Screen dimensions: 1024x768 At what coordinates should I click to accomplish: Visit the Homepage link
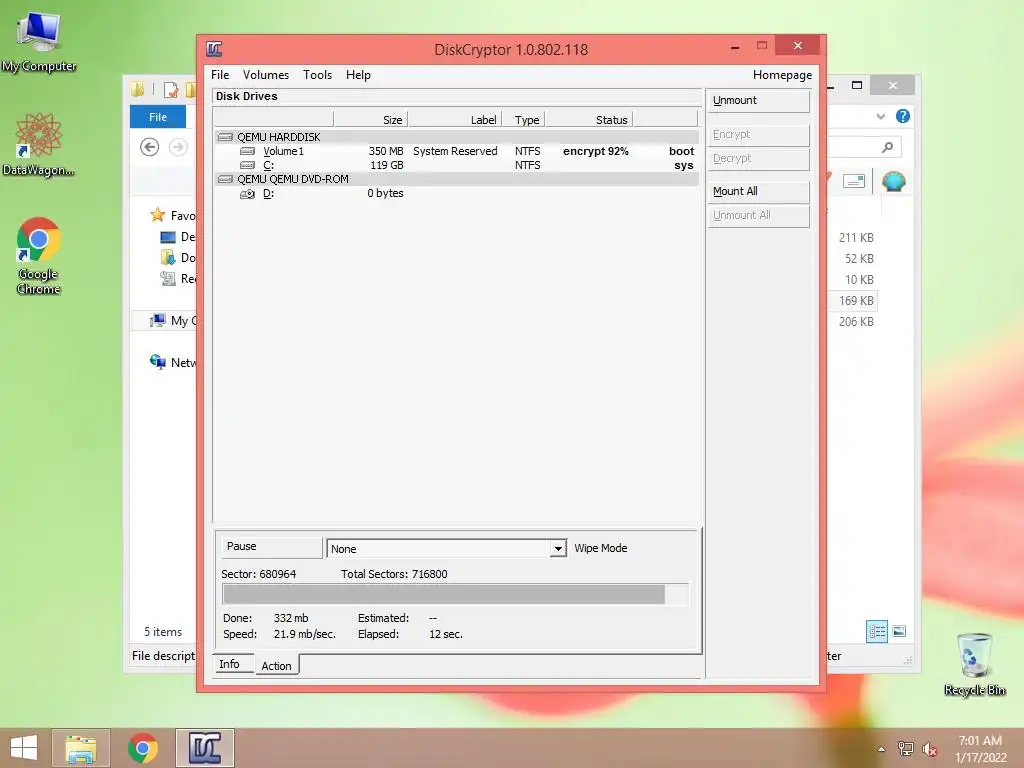[x=782, y=75]
